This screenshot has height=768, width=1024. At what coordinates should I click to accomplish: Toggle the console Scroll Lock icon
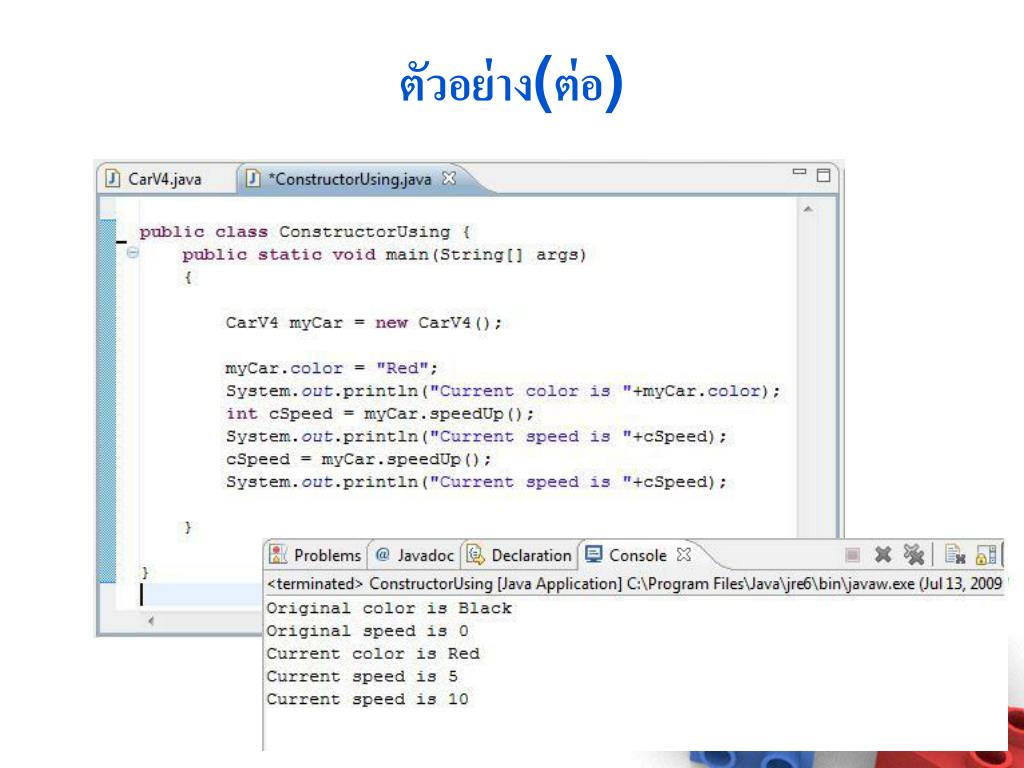tap(985, 555)
